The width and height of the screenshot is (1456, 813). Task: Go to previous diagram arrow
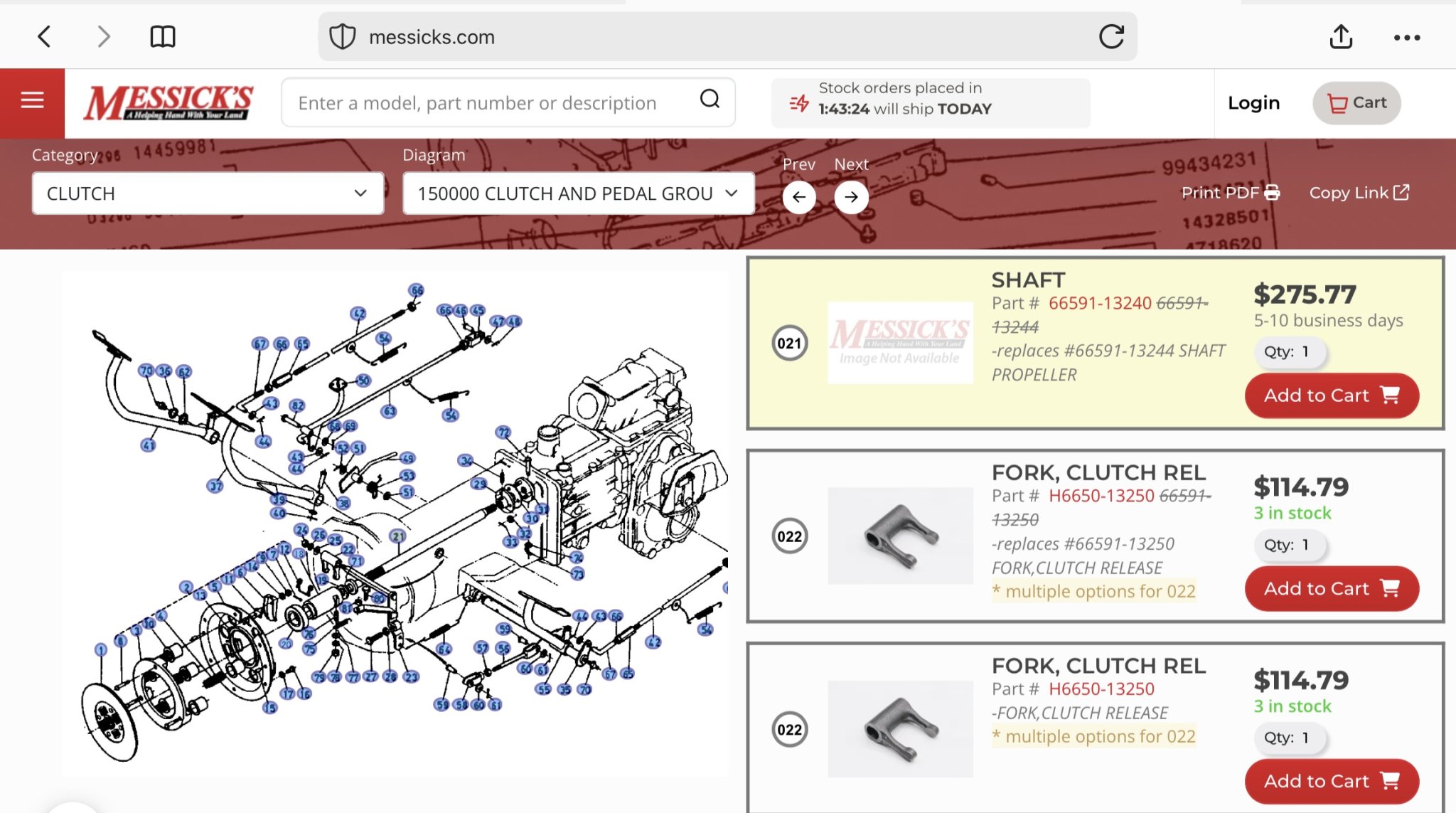click(798, 197)
